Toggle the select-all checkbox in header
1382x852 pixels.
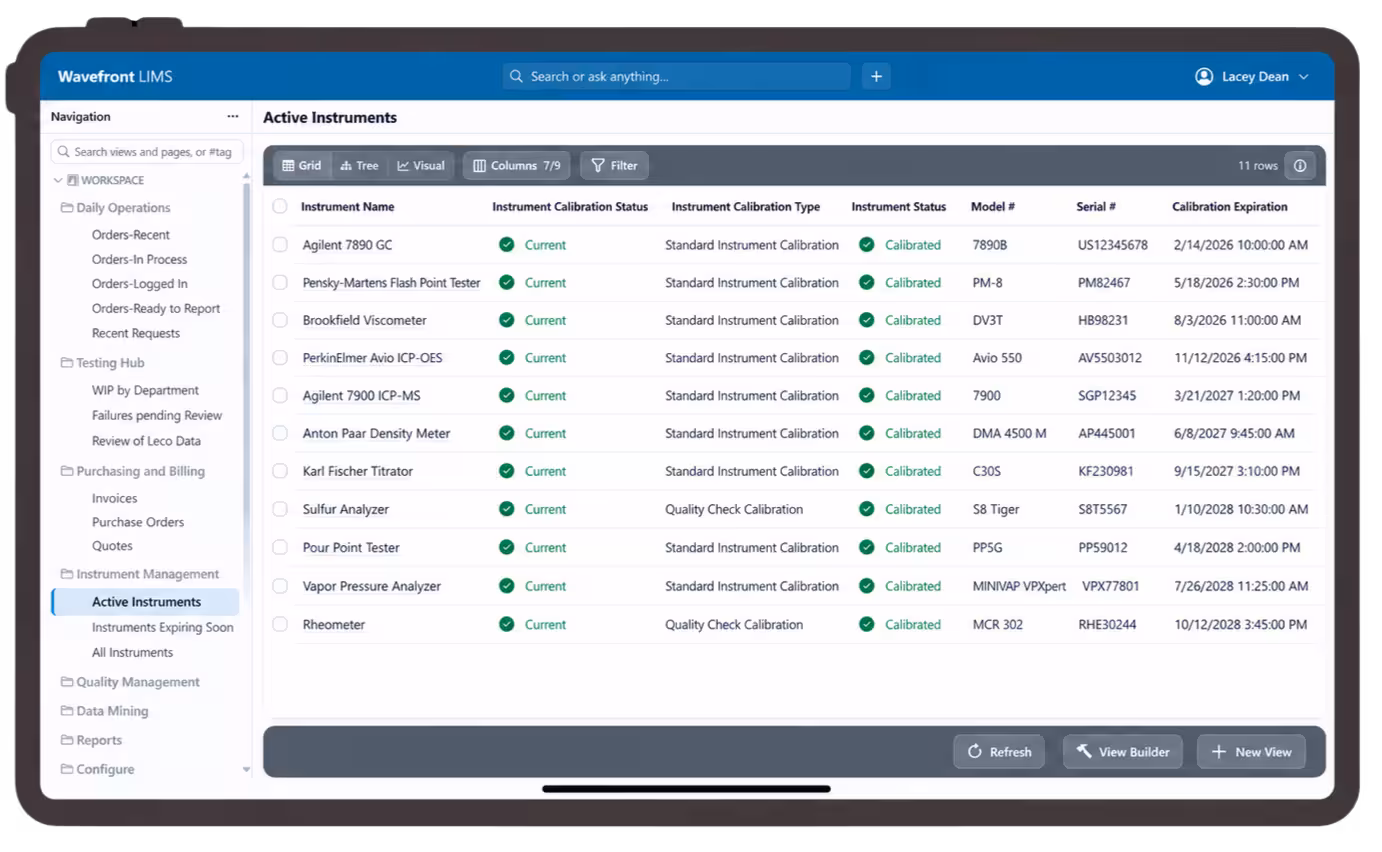coord(280,206)
